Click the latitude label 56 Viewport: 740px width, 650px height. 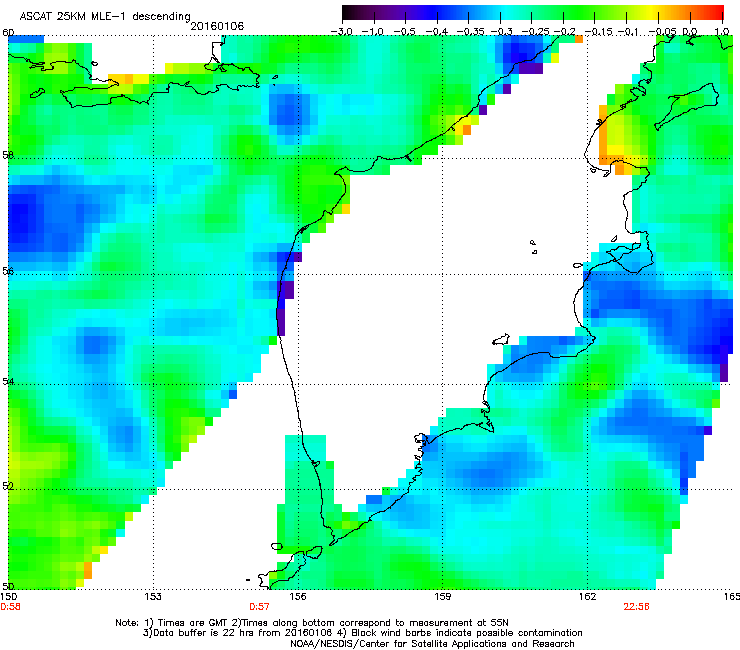(8, 271)
